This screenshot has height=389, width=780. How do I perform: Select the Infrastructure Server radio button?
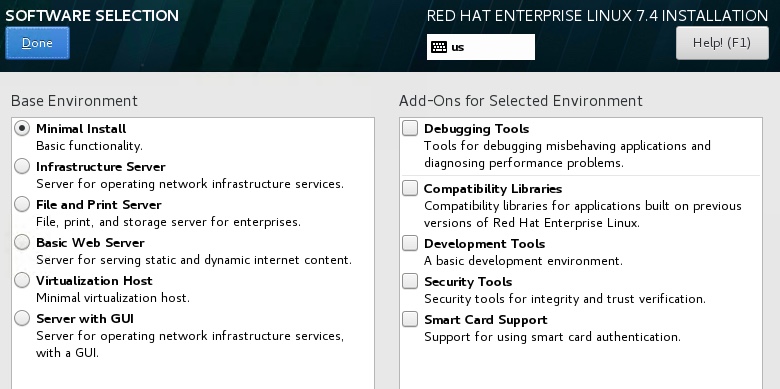[x=22, y=166]
